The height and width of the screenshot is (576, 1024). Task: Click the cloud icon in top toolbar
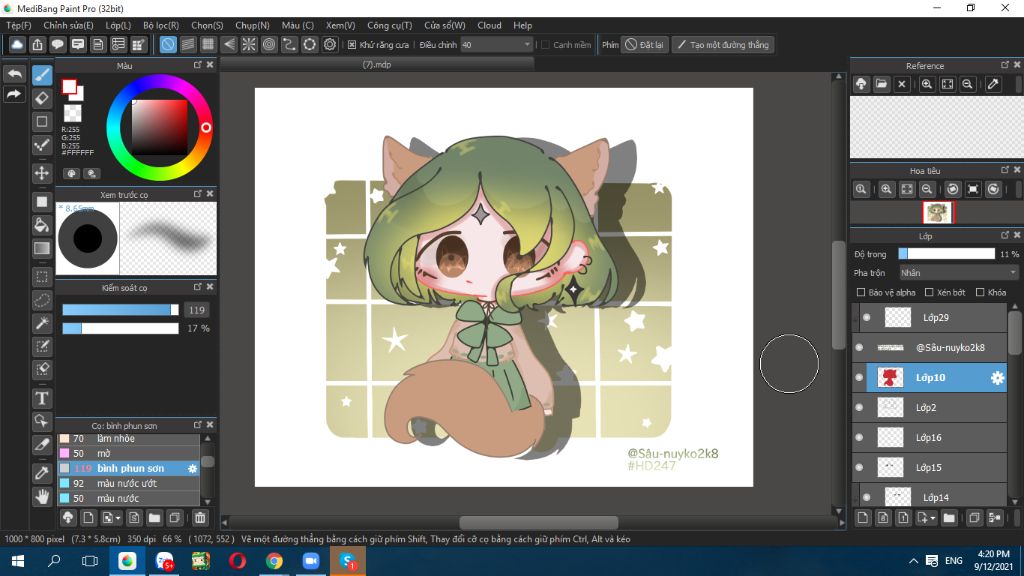[17, 44]
